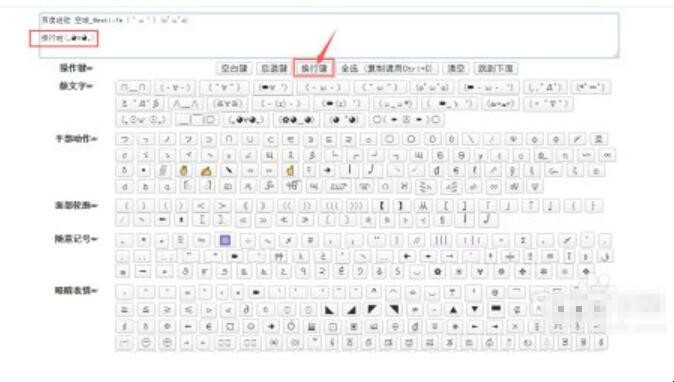
Task: Click the 换行键 newline button
Action: 314,68
